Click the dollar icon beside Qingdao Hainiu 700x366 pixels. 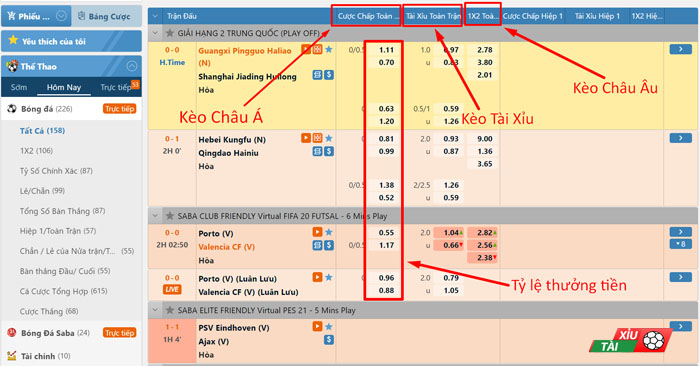pyautogui.click(x=329, y=151)
